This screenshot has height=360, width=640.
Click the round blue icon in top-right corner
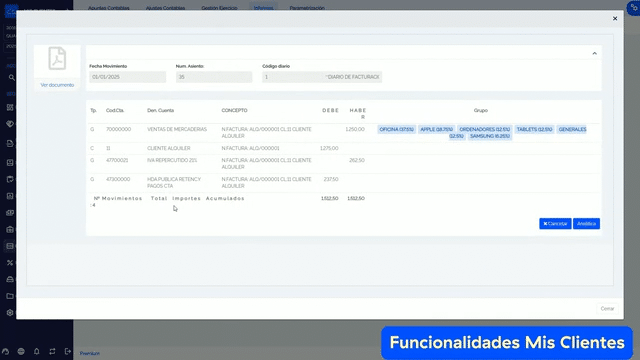[633, 8]
